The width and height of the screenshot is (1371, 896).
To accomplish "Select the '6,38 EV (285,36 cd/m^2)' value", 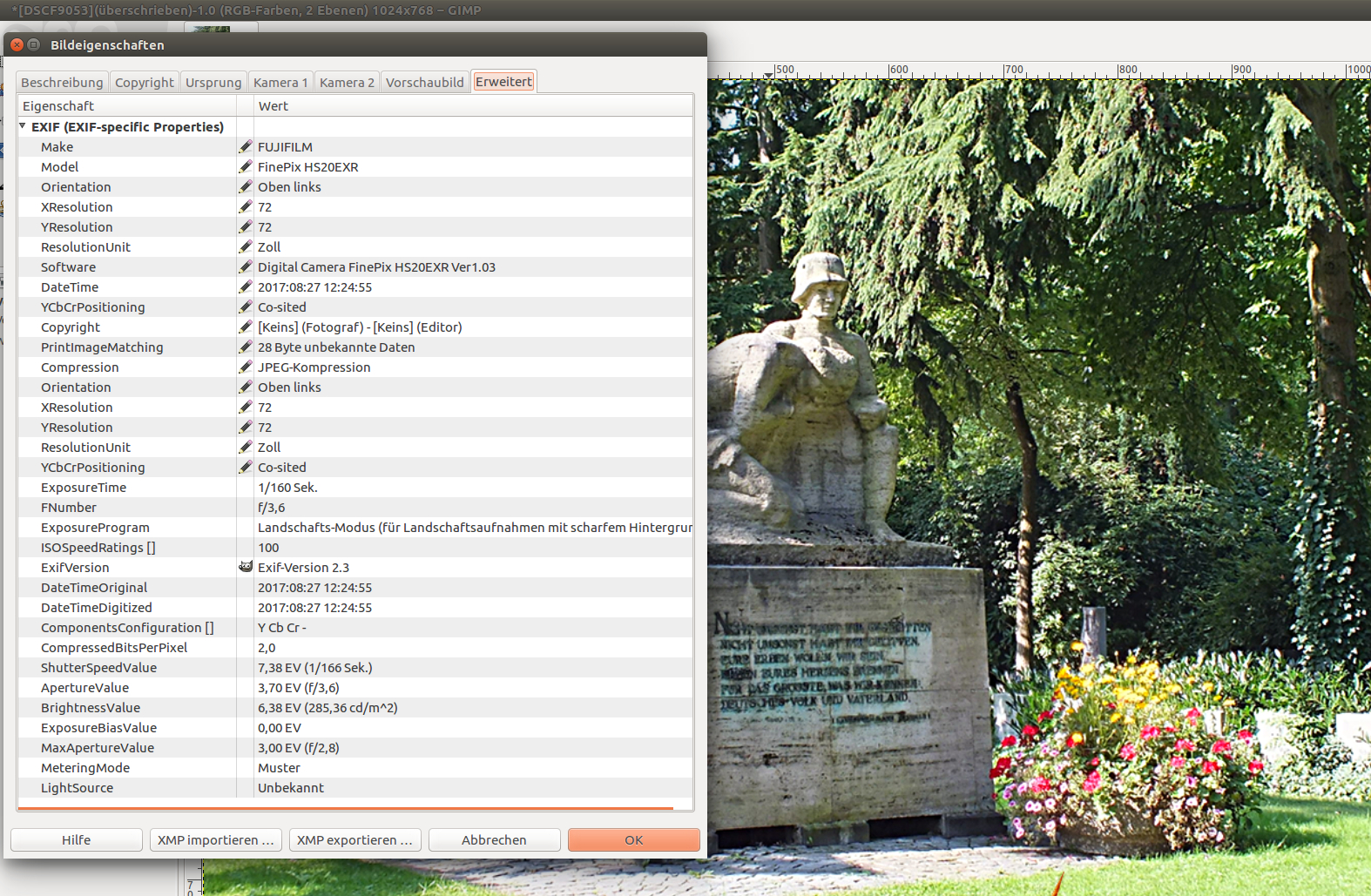I will click(x=328, y=707).
